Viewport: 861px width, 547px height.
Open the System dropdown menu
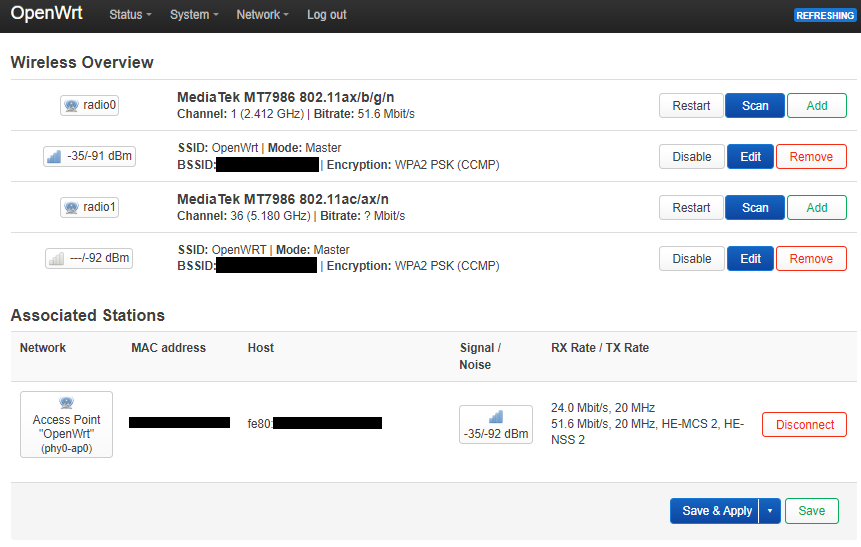point(194,15)
